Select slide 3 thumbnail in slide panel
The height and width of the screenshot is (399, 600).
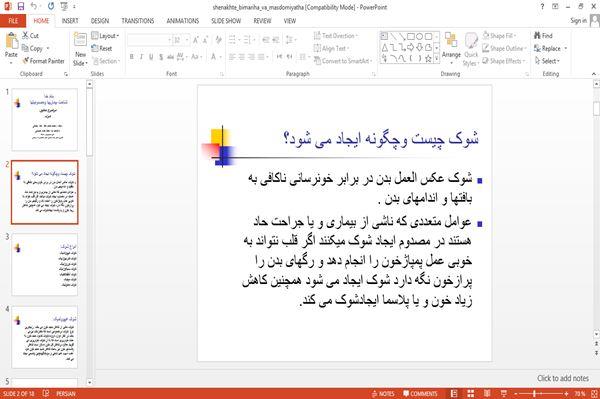click(44, 264)
